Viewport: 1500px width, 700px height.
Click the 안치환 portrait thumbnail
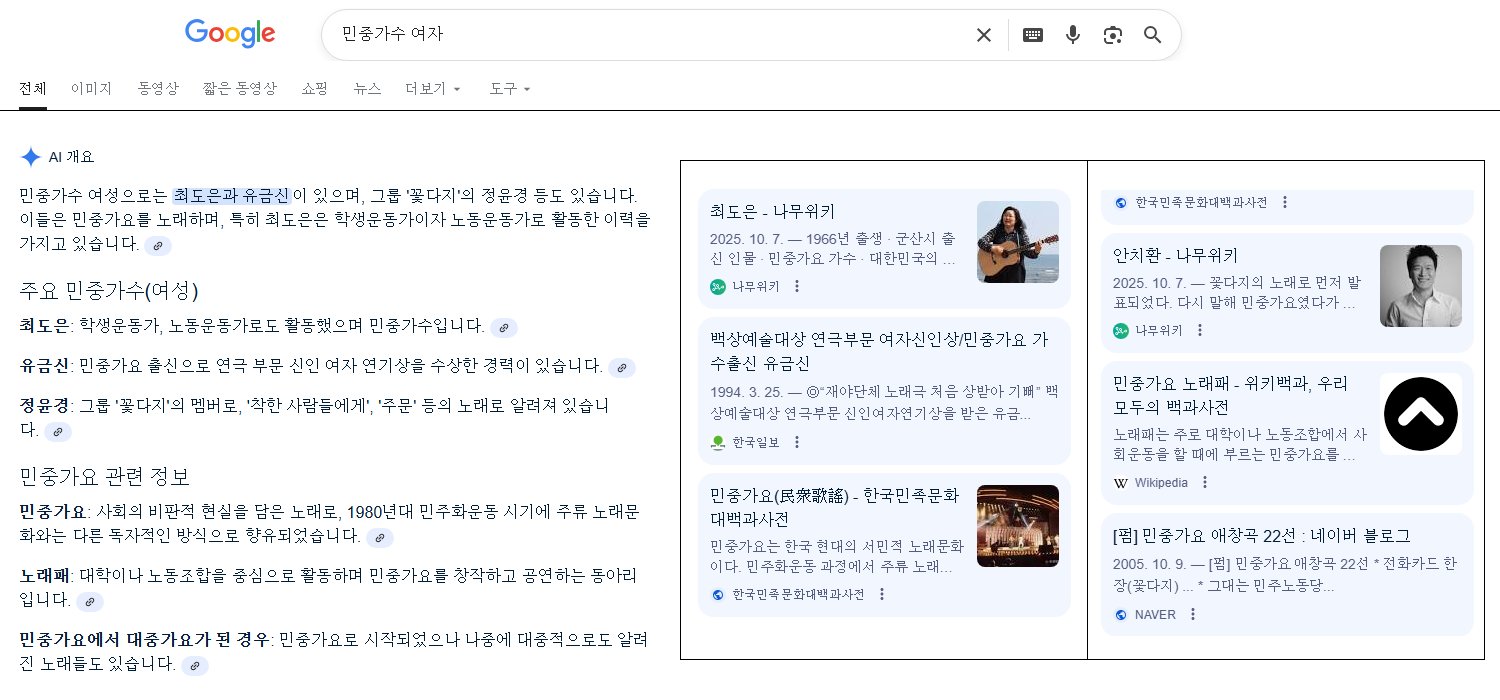[x=1421, y=286]
